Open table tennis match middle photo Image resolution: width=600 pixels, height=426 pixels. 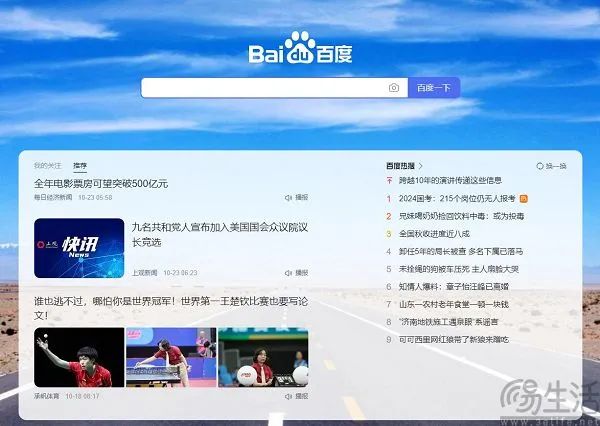171,357
